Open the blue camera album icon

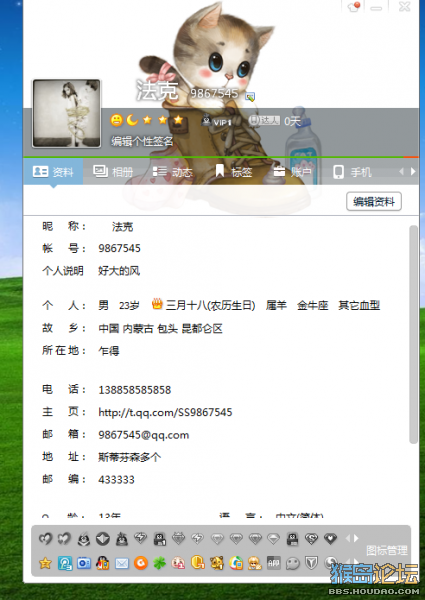point(84,563)
